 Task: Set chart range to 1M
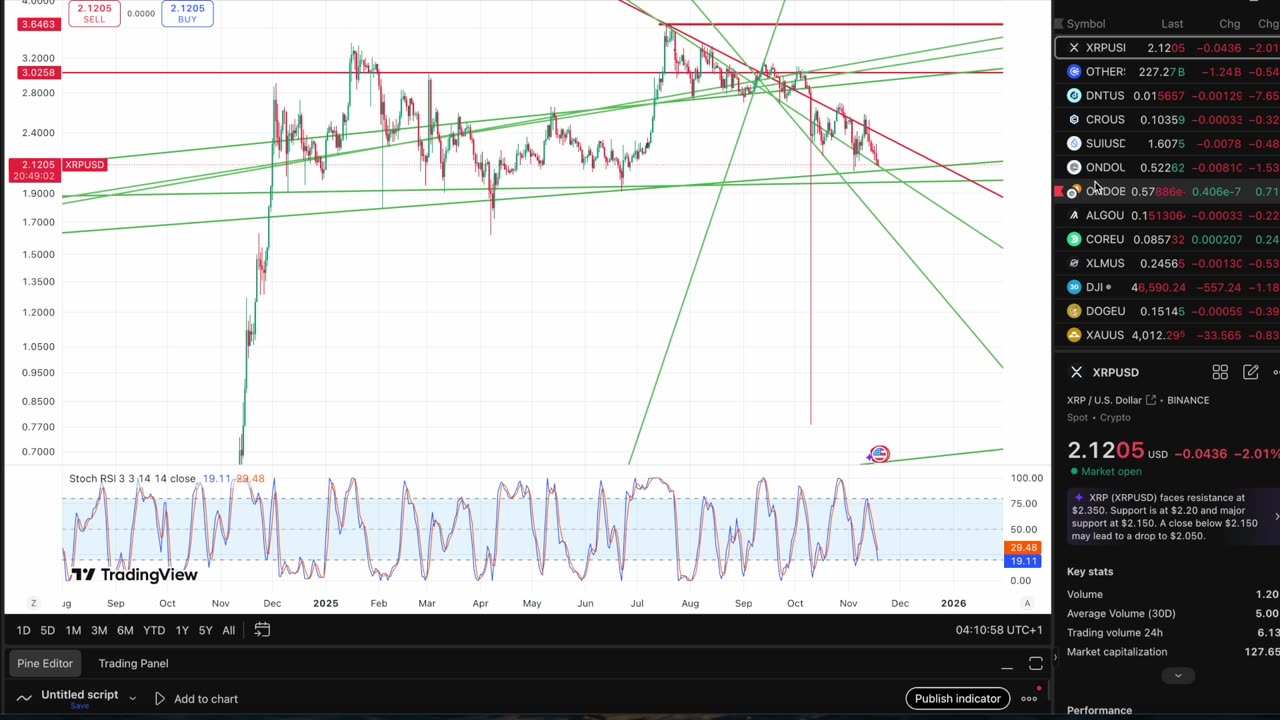(73, 630)
